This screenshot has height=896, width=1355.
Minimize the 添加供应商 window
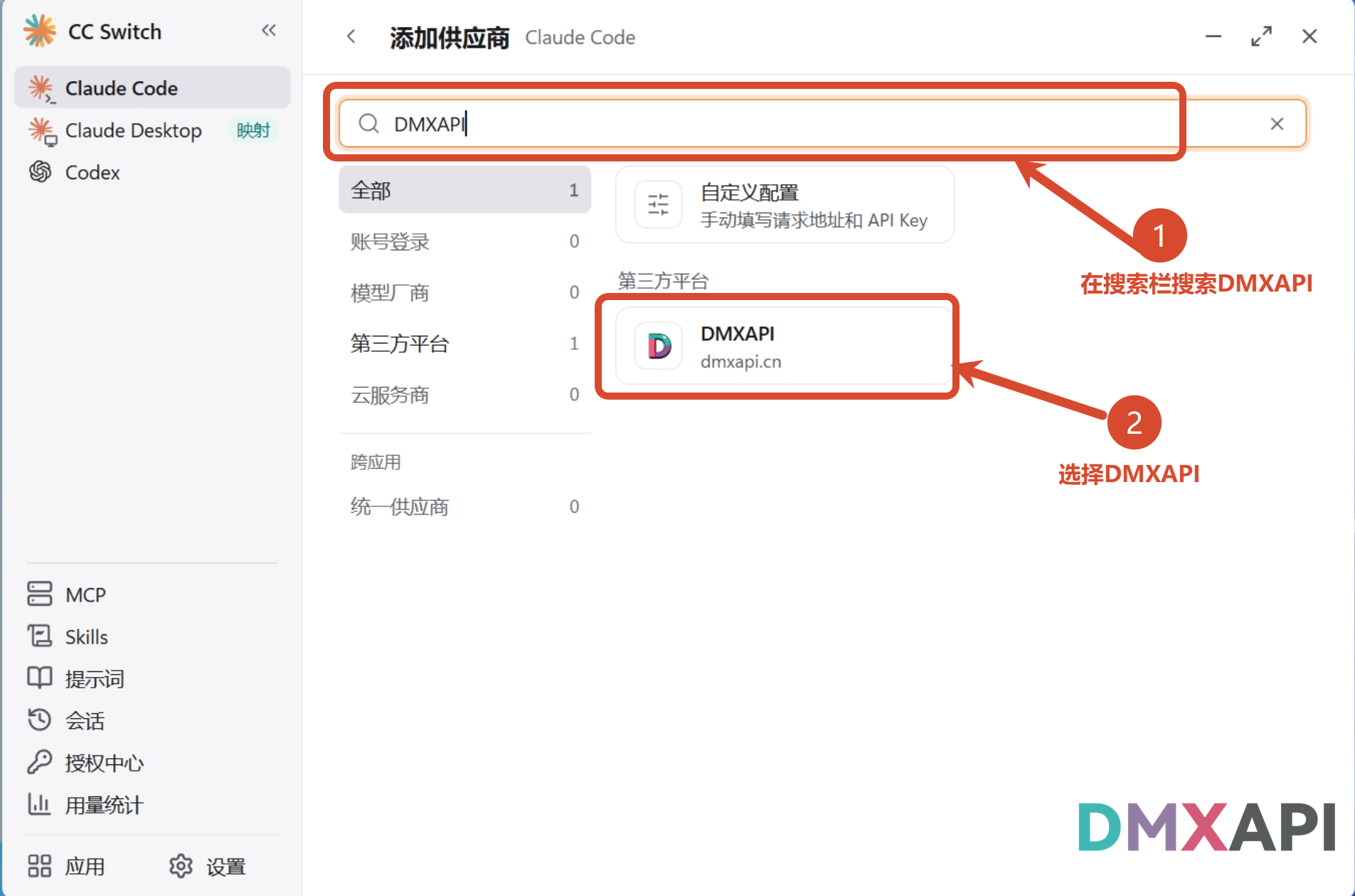click(1213, 36)
